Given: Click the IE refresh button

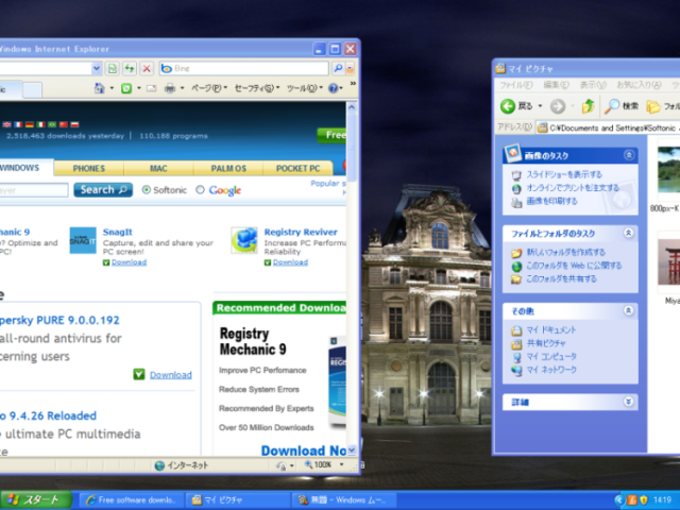Looking at the screenshot, I should click(129, 69).
